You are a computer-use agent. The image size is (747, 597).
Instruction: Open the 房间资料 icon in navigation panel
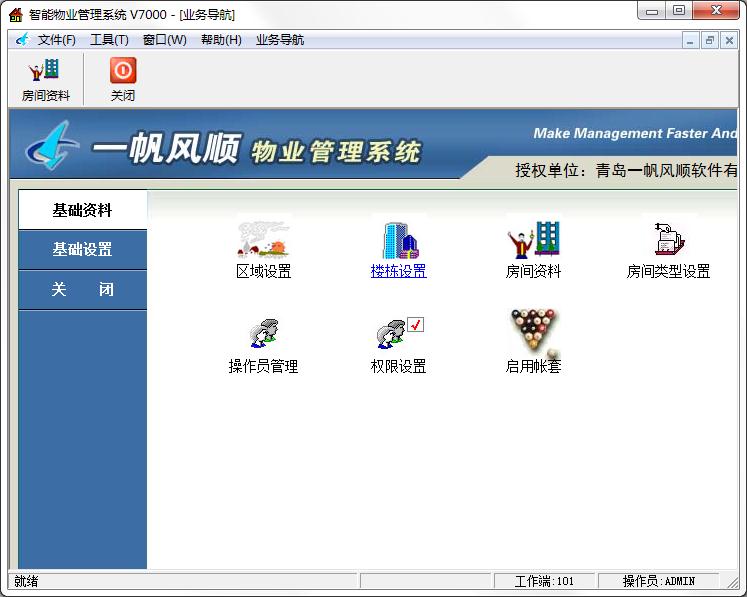click(x=534, y=240)
